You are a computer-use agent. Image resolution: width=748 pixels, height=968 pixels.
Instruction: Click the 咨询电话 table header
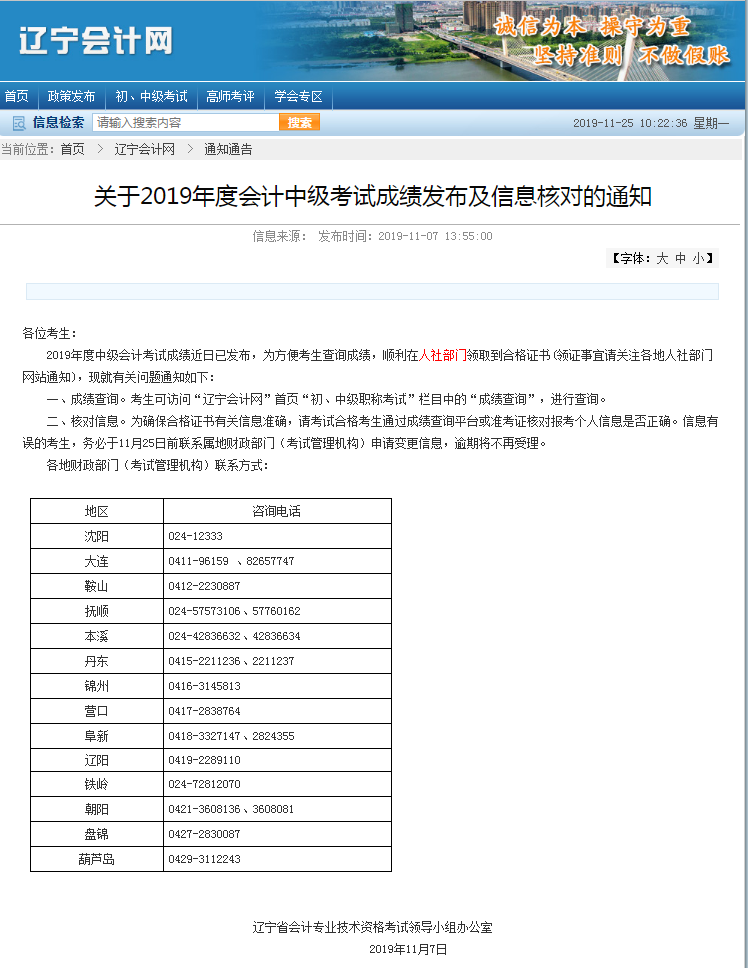click(277, 511)
